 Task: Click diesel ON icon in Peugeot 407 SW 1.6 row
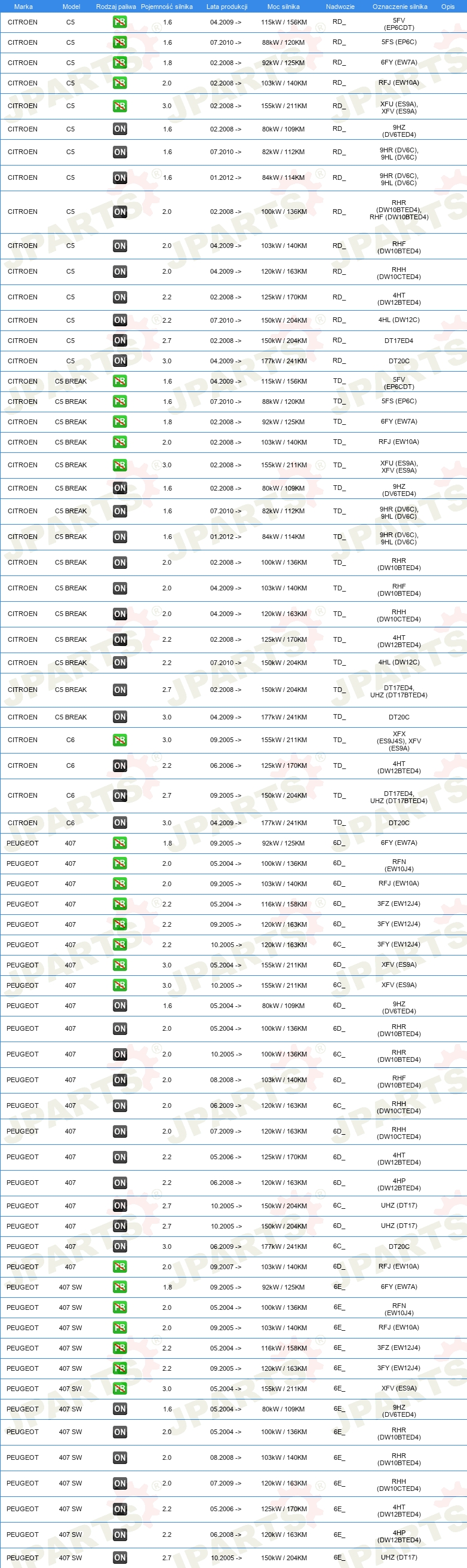tap(120, 1409)
